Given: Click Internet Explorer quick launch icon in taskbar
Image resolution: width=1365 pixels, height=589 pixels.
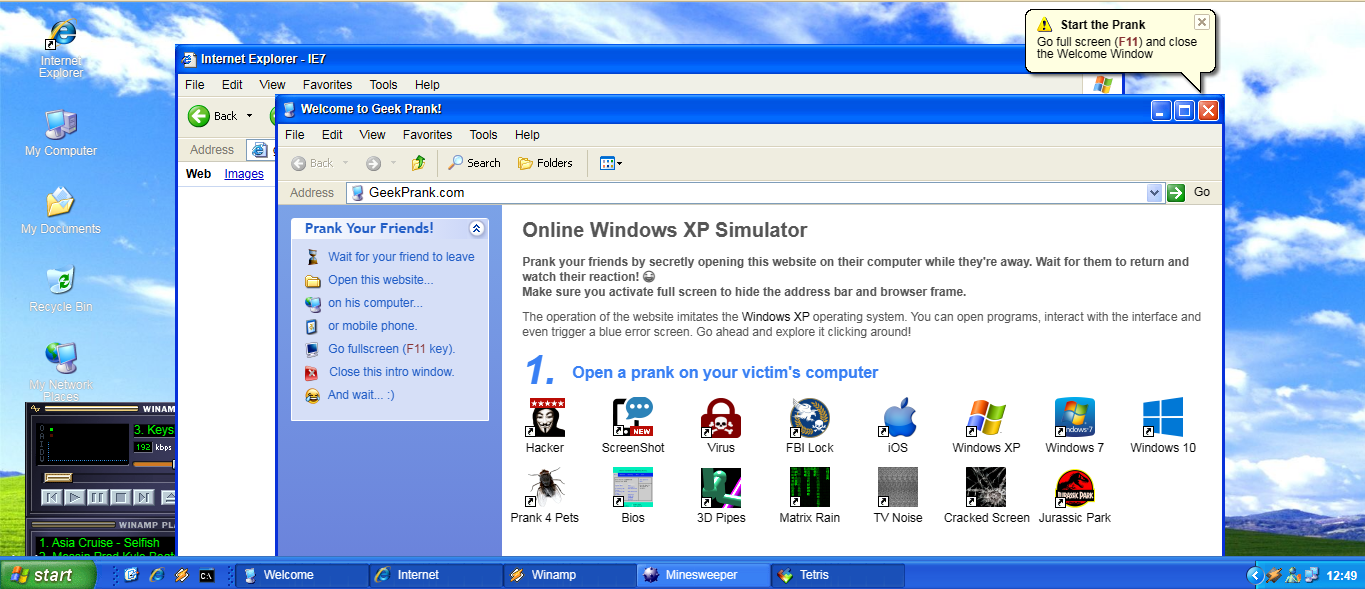Looking at the screenshot, I should click(157, 575).
